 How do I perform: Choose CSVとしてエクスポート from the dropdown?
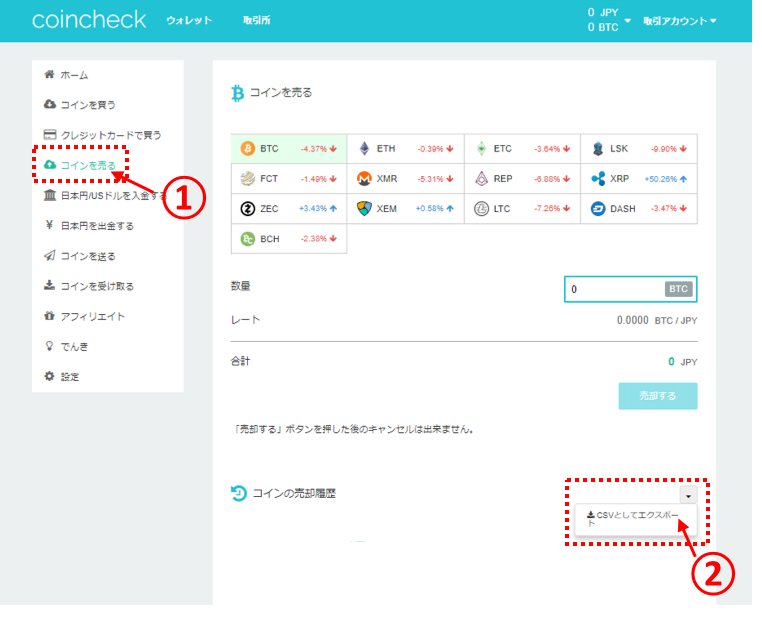(635, 519)
